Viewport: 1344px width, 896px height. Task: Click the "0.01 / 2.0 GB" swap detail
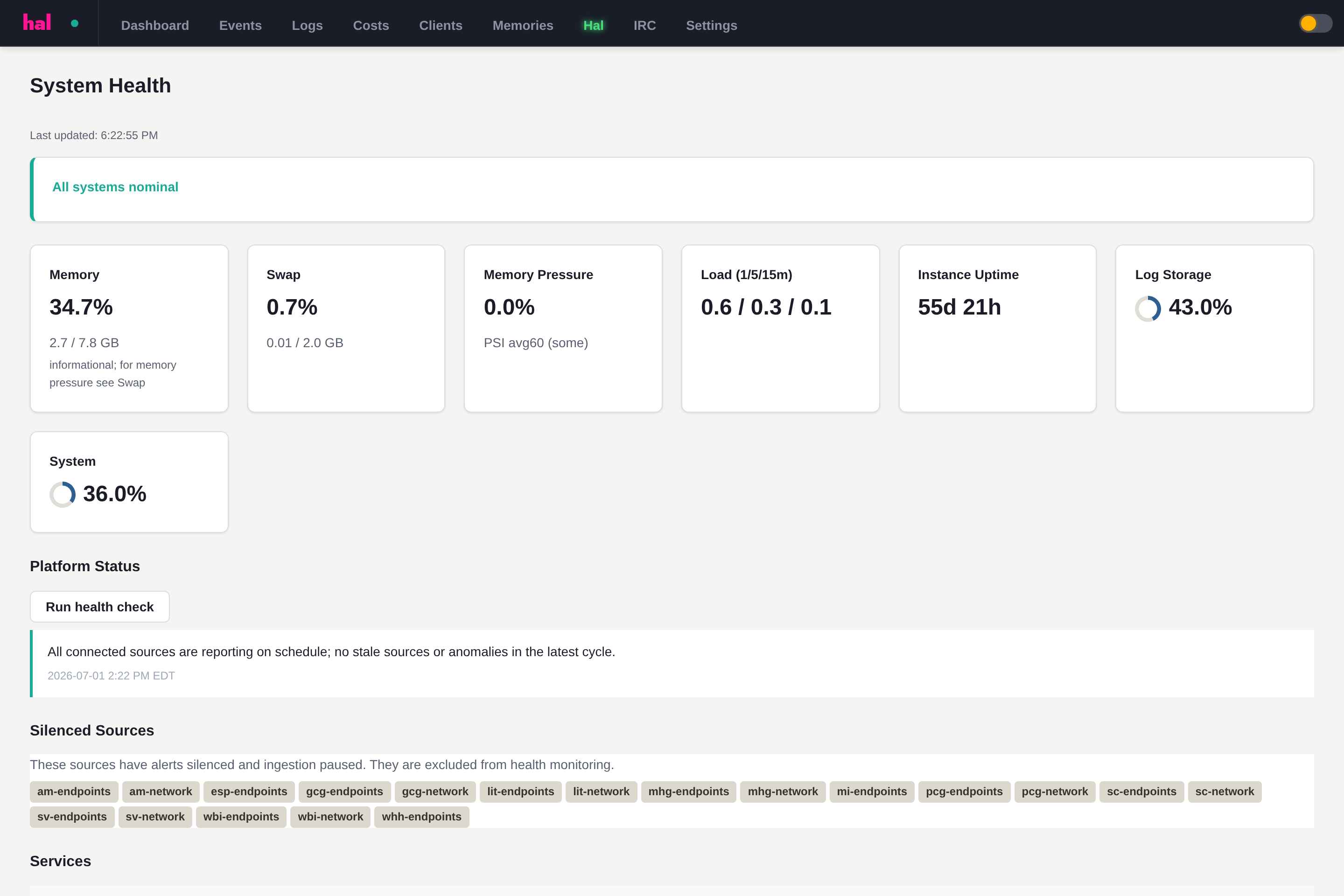[305, 343]
